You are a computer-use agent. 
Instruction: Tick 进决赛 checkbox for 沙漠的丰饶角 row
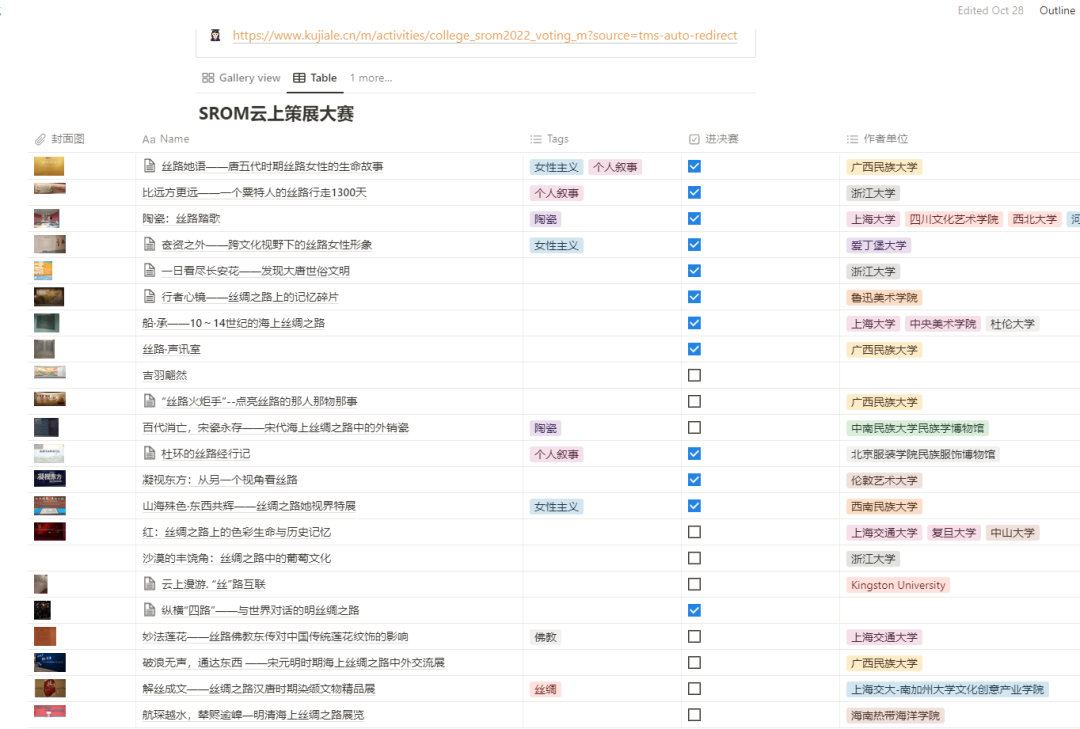pyautogui.click(x=694, y=558)
